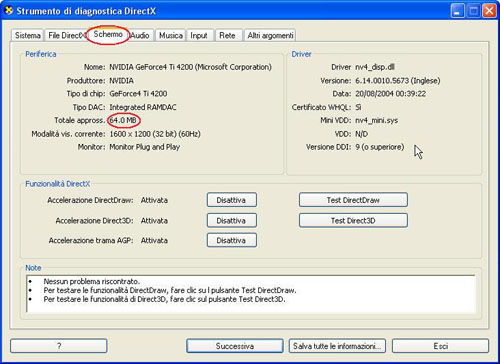Click Disattiva next to Accelerazione Direct3D
Viewport: 500px width, 364px height.
point(232,220)
